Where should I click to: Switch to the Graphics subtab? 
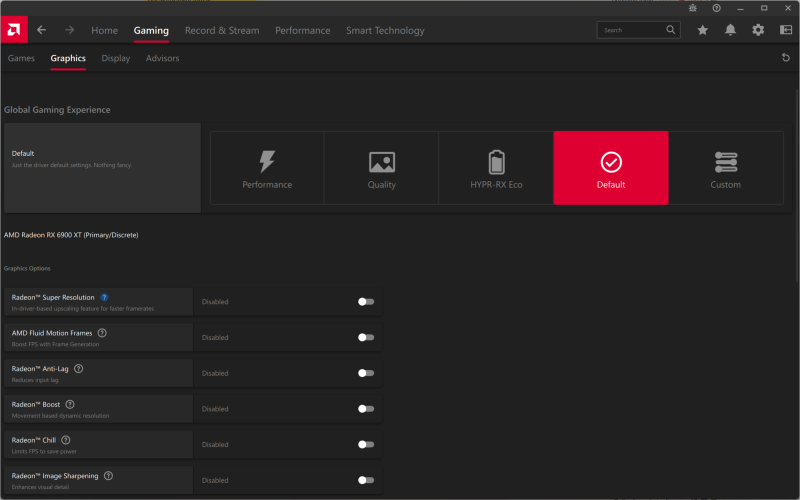tap(68, 58)
